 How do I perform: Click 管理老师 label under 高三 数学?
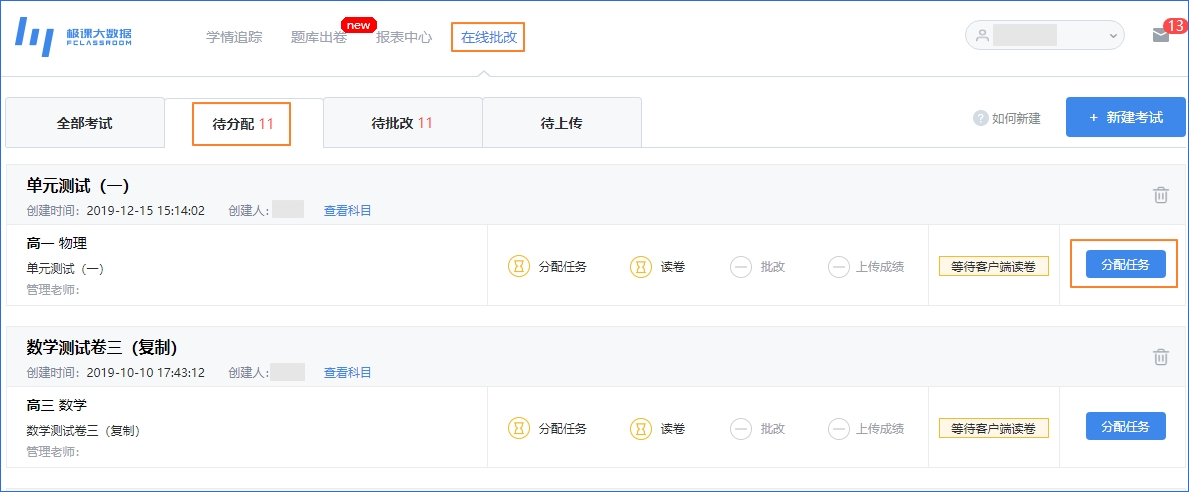(x=53, y=452)
